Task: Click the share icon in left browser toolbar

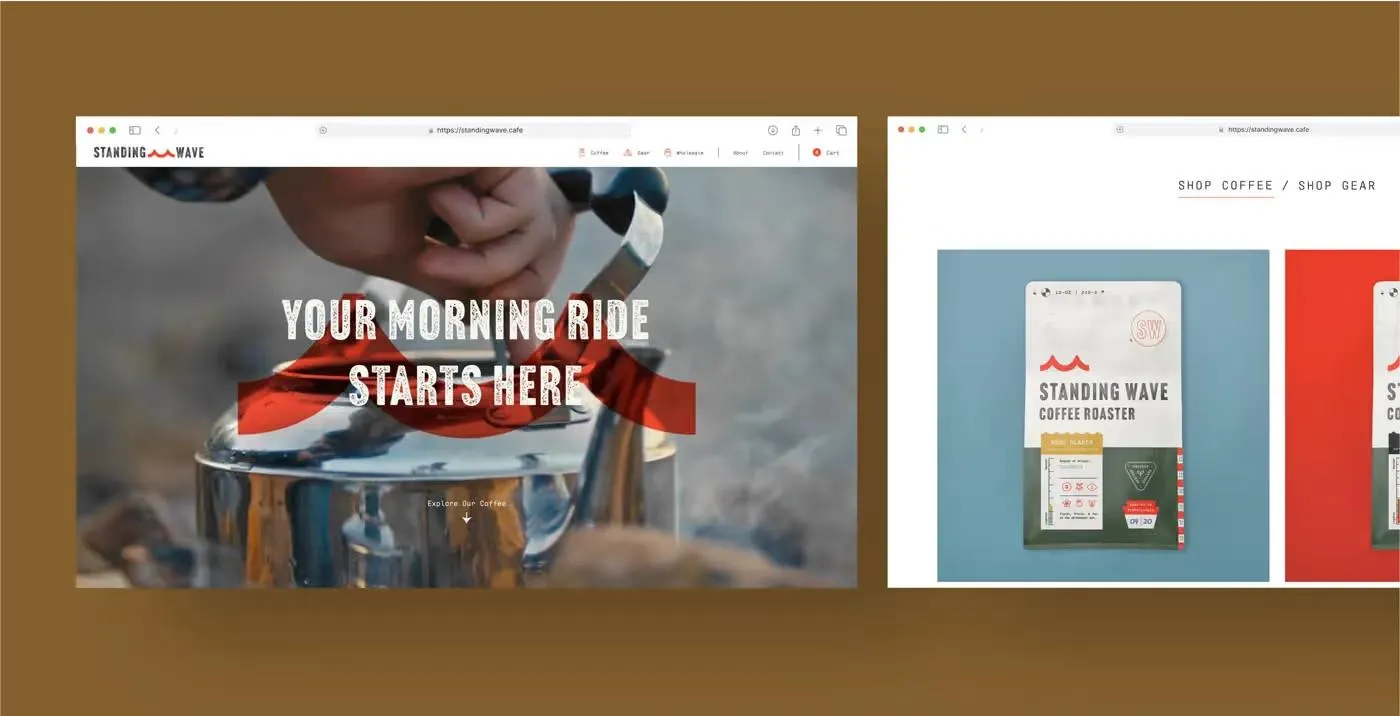Action: click(796, 130)
